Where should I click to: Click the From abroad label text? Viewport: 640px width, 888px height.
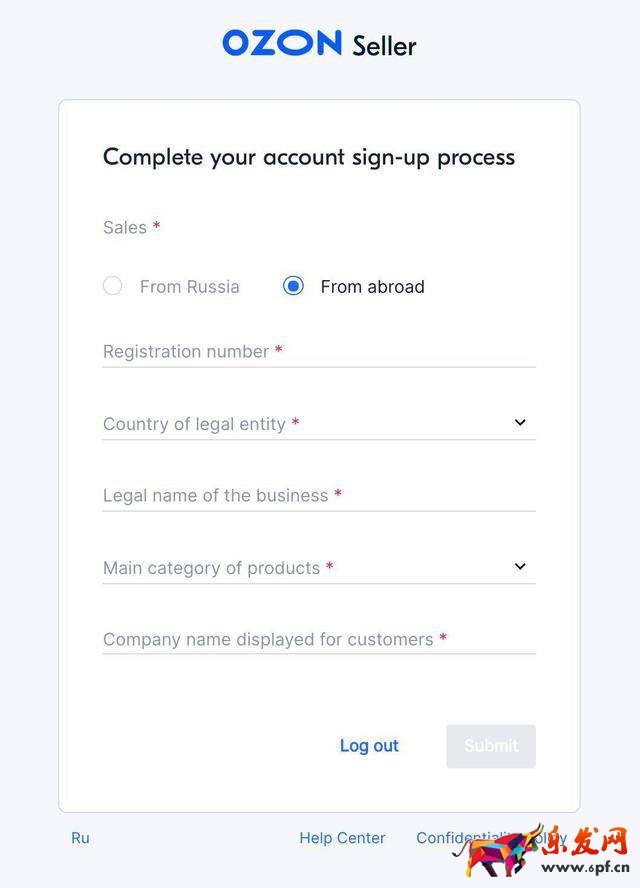coord(372,287)
